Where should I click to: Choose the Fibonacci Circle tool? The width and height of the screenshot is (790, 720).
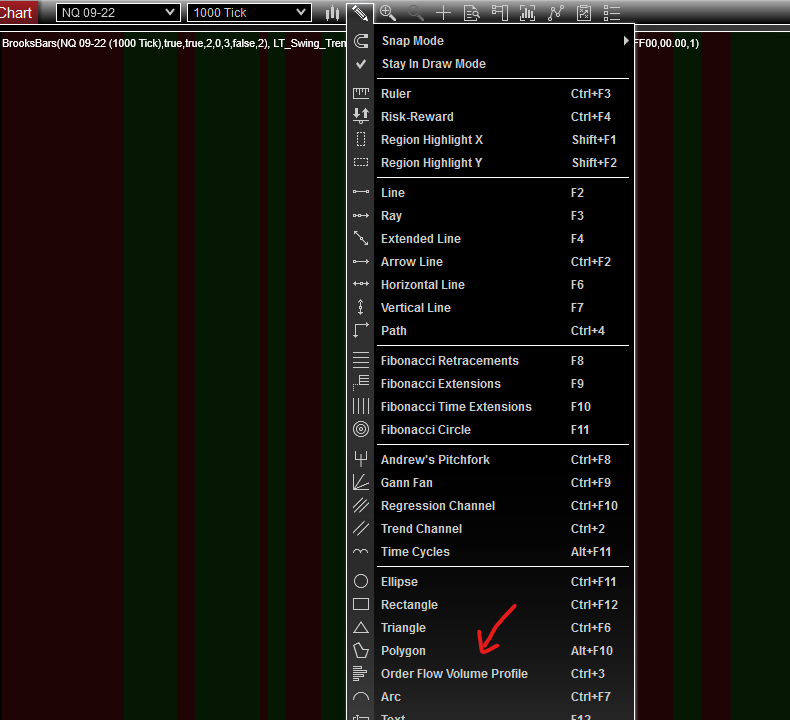coord(490,430)
